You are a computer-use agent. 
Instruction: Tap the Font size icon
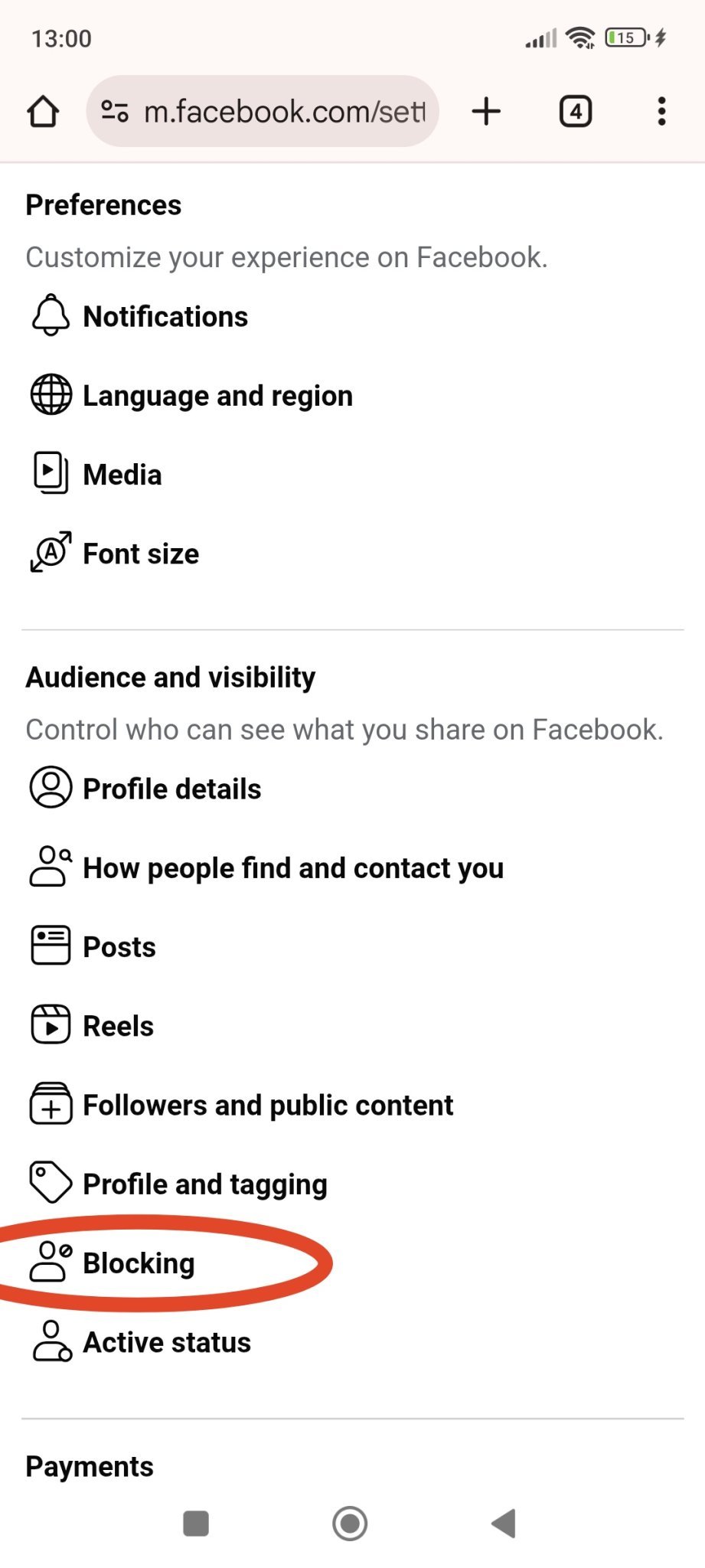[x=51, y=553]
